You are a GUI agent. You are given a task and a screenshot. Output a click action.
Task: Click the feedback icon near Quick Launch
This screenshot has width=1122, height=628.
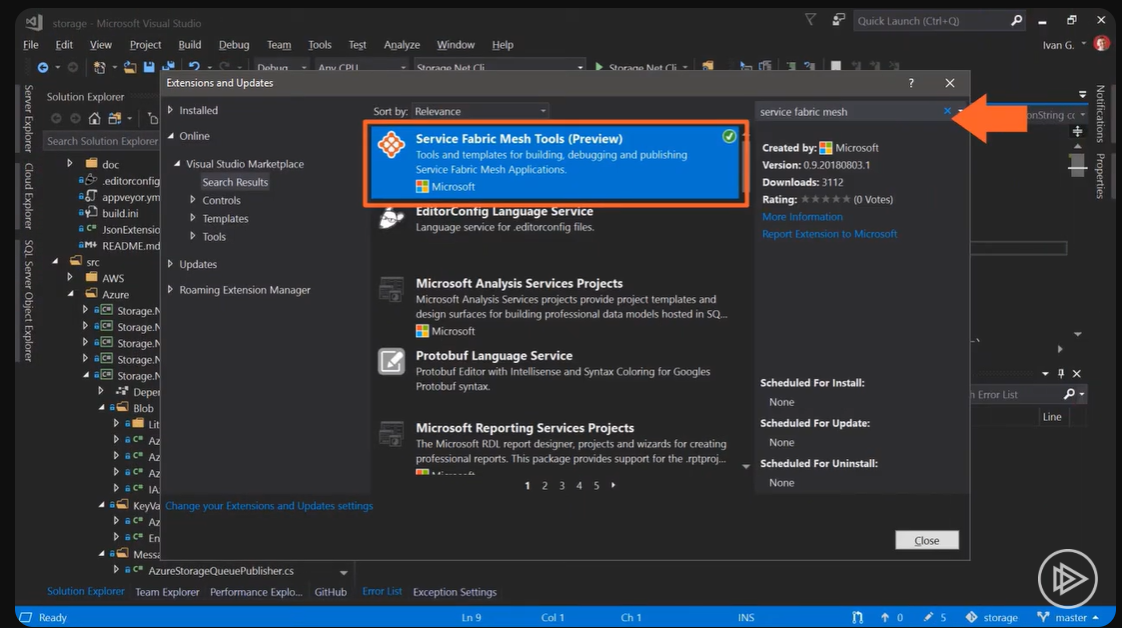(x=838, y=20)
